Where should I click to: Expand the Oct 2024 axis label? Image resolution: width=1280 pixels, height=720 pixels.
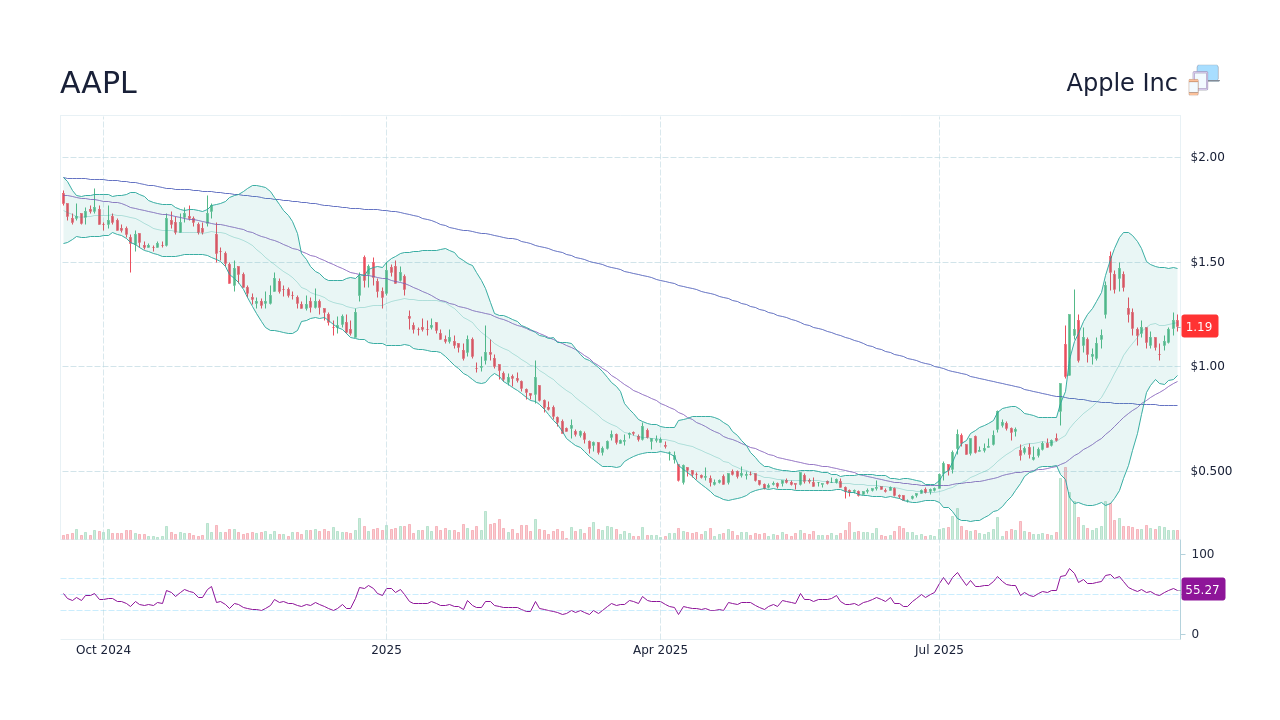[104, 649]
